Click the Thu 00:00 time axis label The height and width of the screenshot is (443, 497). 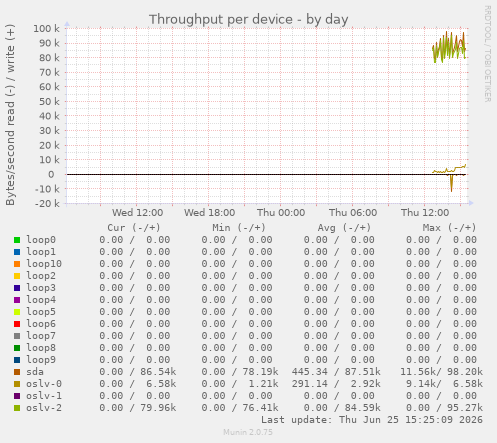[x=281, y=213]
